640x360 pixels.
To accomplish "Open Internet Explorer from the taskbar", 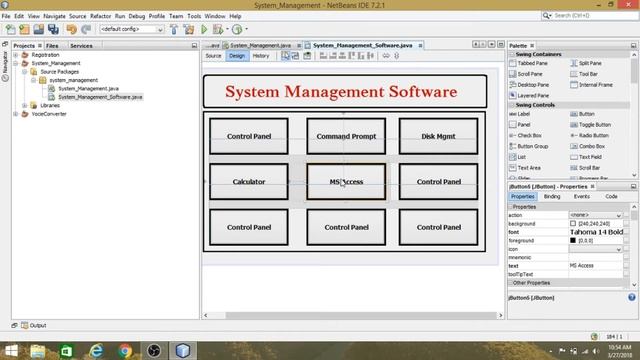I will (x=96, y=351).
